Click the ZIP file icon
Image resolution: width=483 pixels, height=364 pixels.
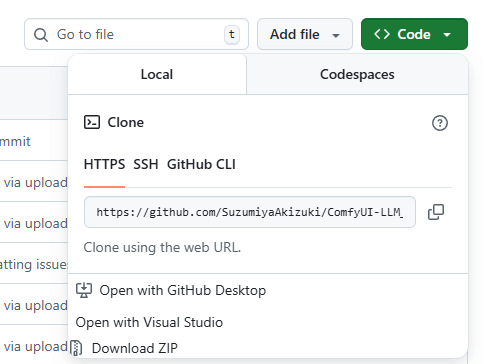pos(77,348)
